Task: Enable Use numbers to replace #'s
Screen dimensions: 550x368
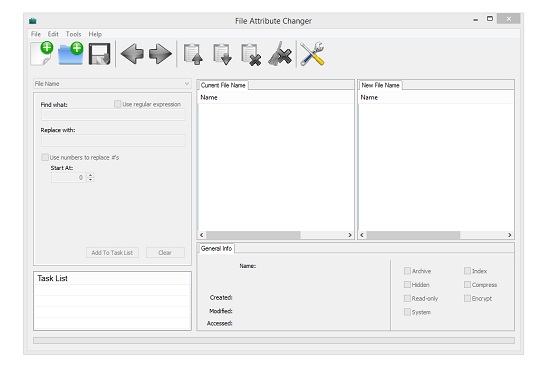Action: click(45, 157)
